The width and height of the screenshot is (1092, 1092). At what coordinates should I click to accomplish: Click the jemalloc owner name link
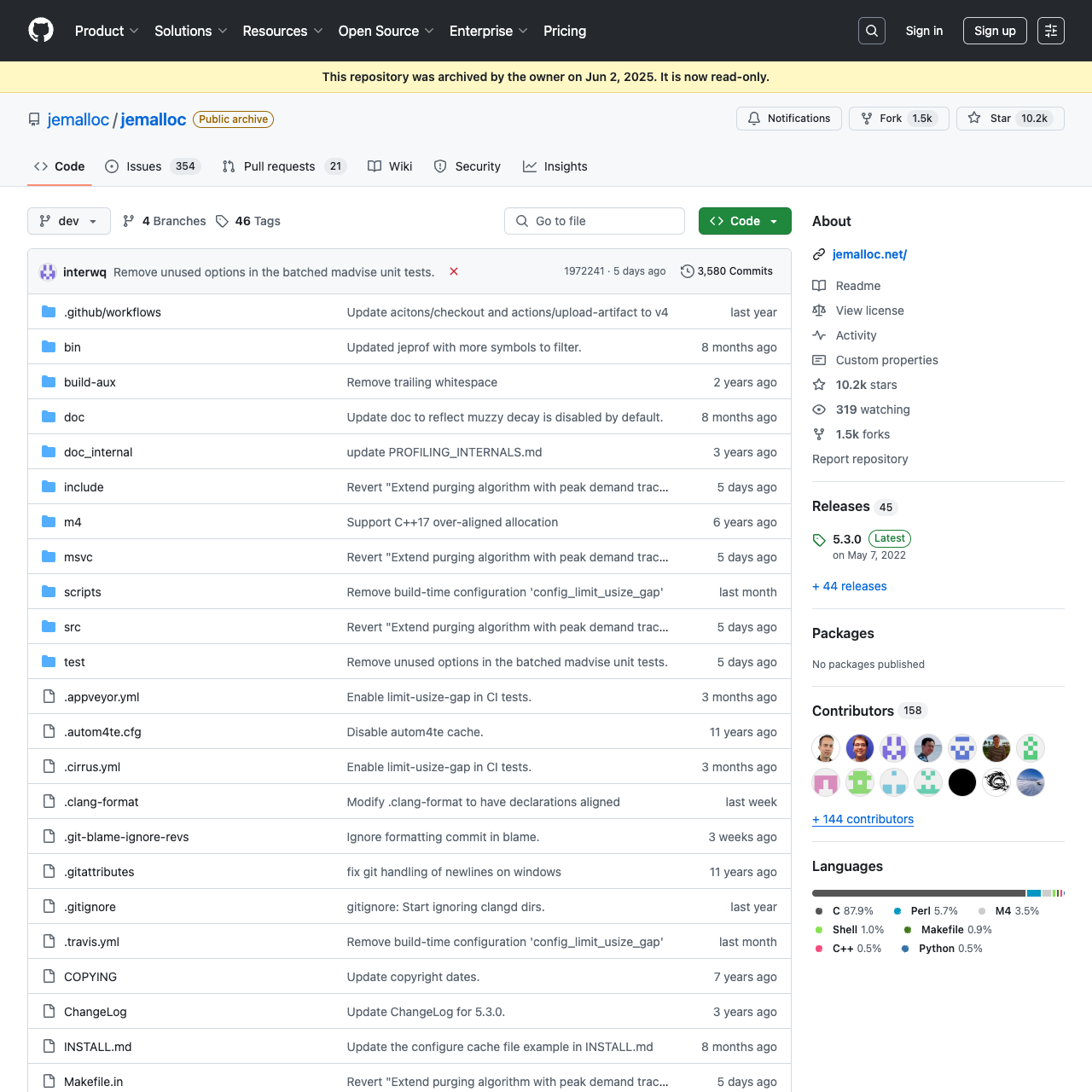tap(78, 119)
